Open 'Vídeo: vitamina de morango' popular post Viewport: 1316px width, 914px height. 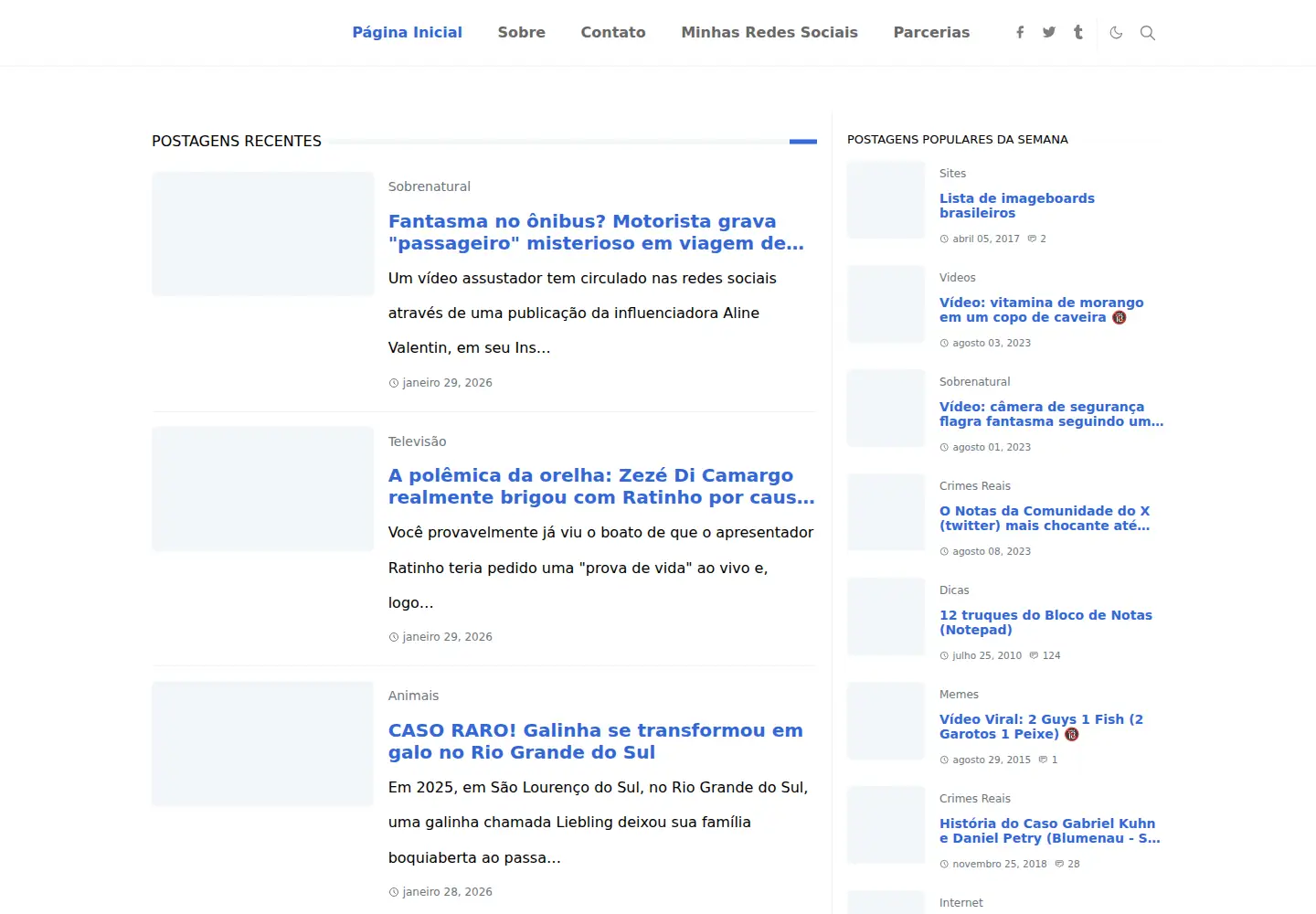click(x=1042, y=310)
